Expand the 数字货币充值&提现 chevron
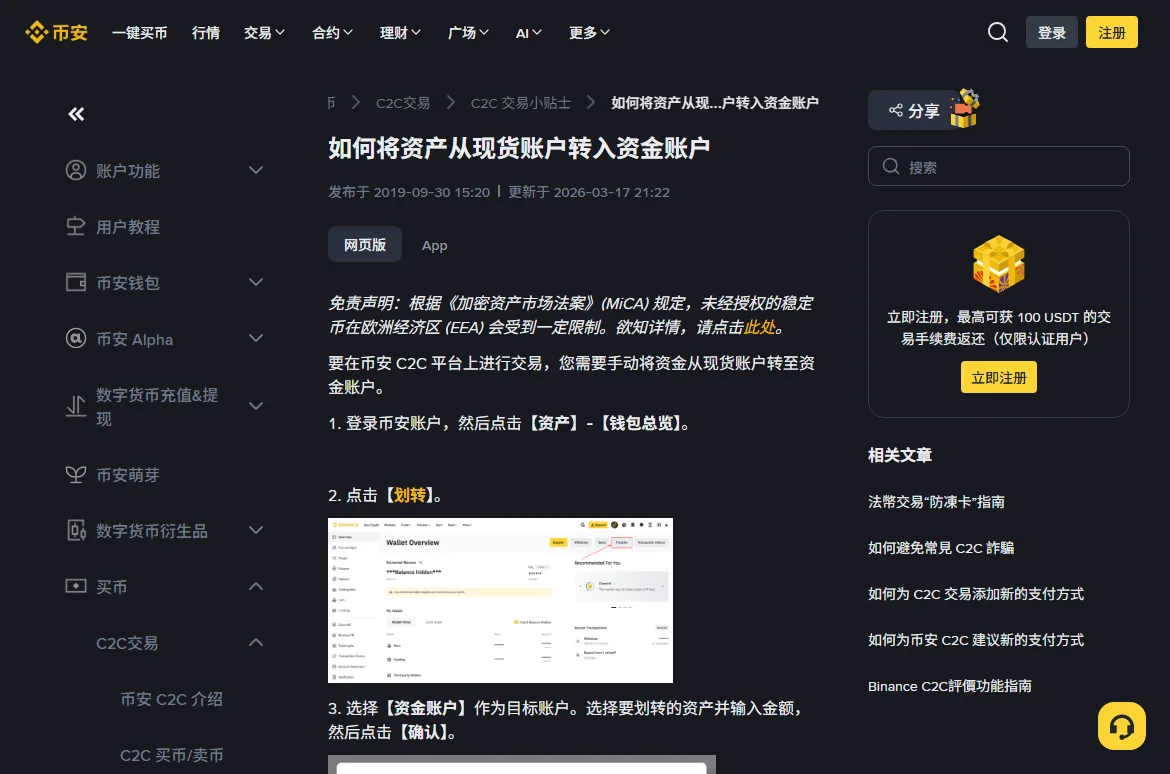 pos(256,406)
